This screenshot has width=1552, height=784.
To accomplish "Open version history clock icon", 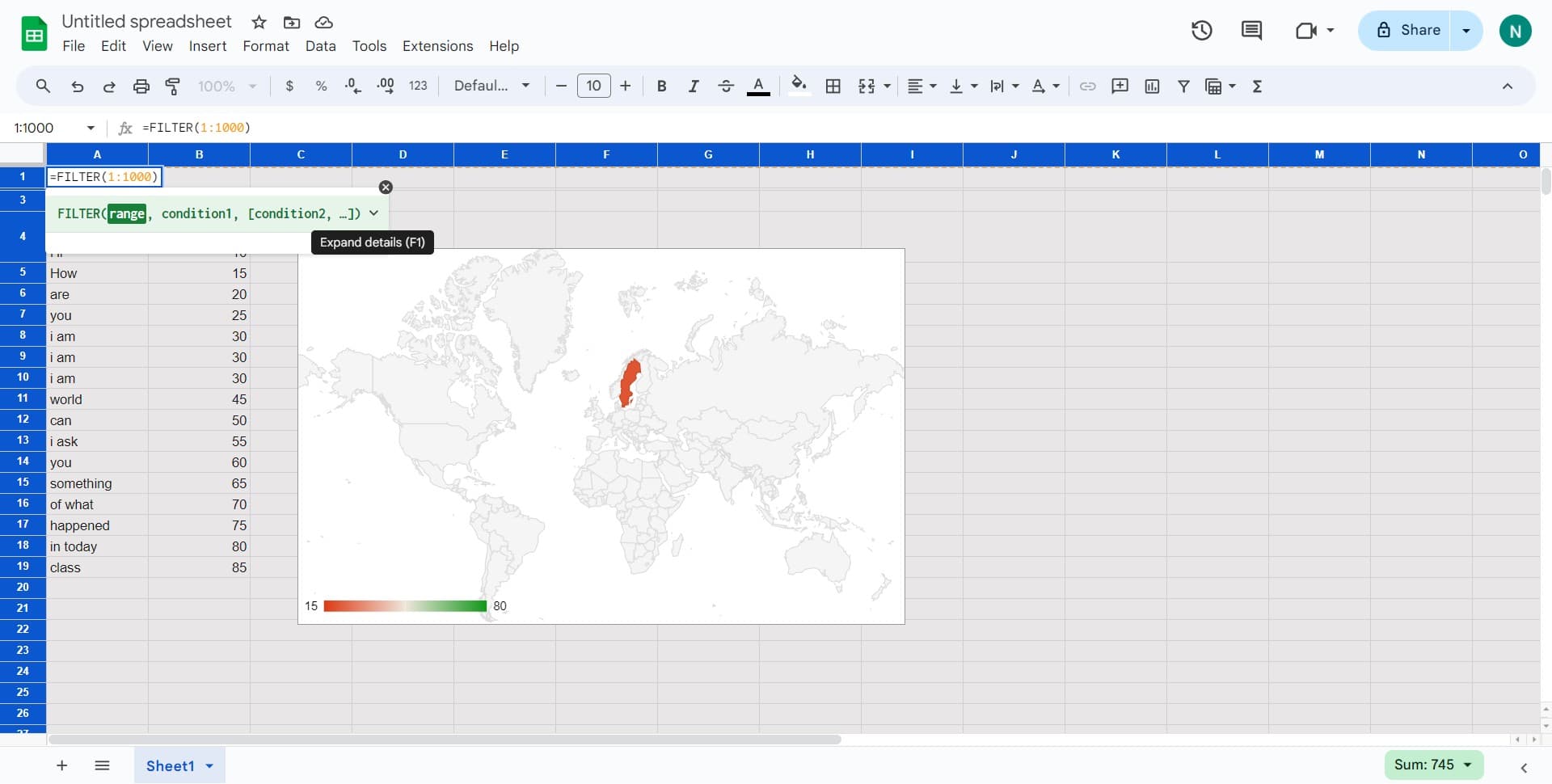I will click(x=1201, y=31).
